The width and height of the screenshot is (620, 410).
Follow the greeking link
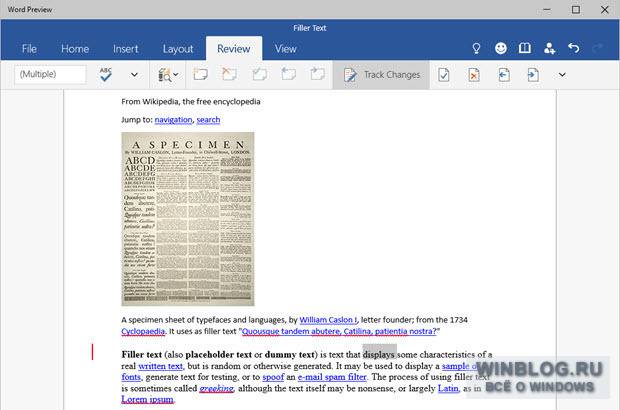[x=217, y=389]
